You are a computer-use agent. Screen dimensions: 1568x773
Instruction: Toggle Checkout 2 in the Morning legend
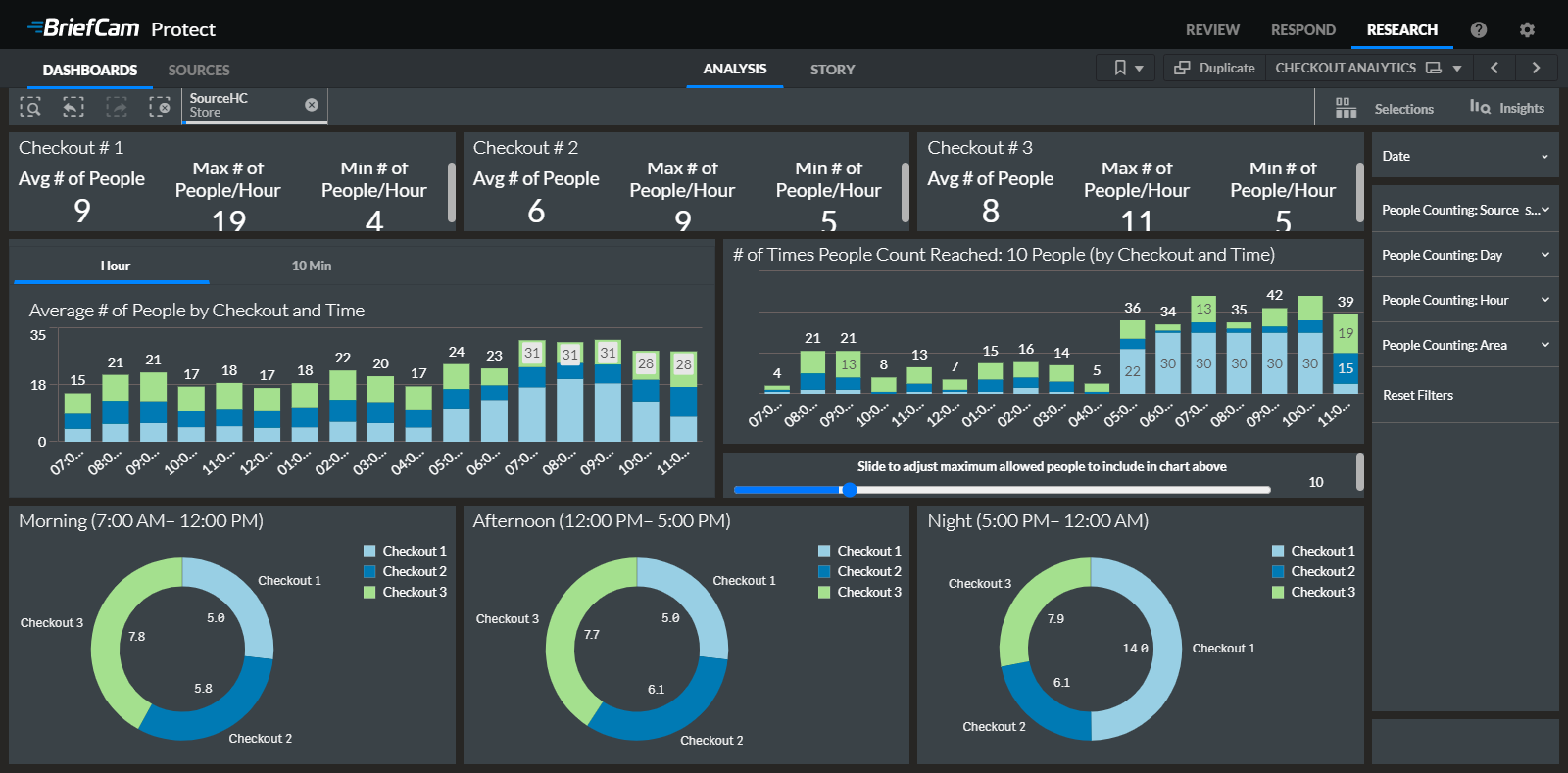405,571
